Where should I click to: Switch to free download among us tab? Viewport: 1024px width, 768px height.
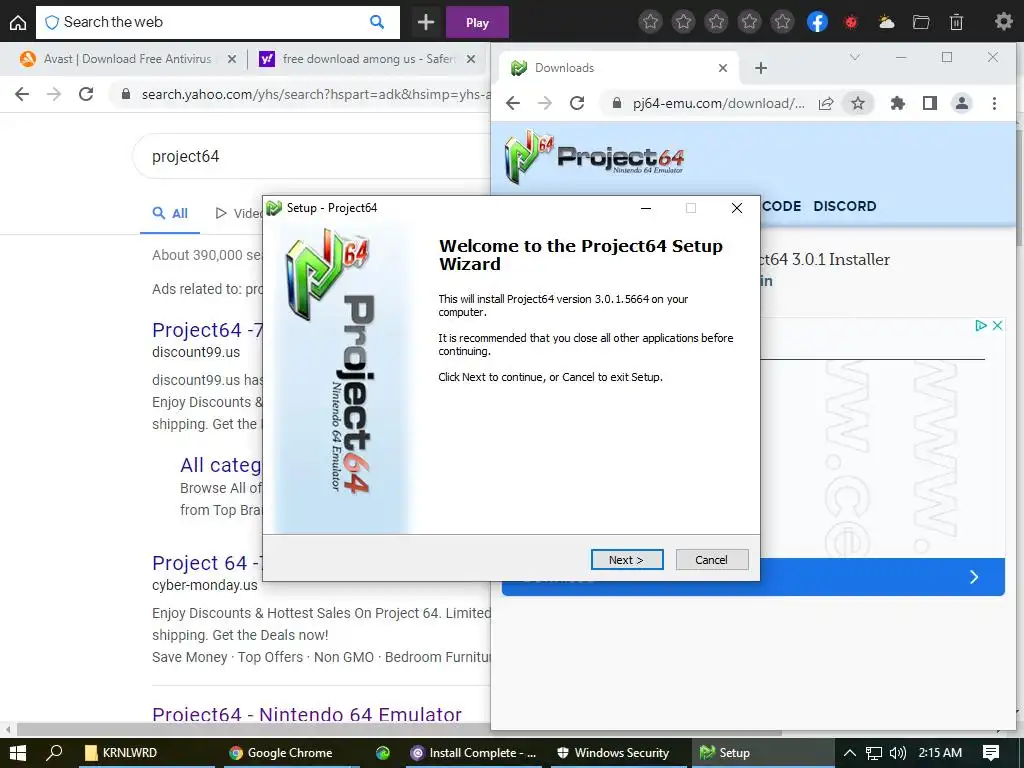click(x=369, y=59)
